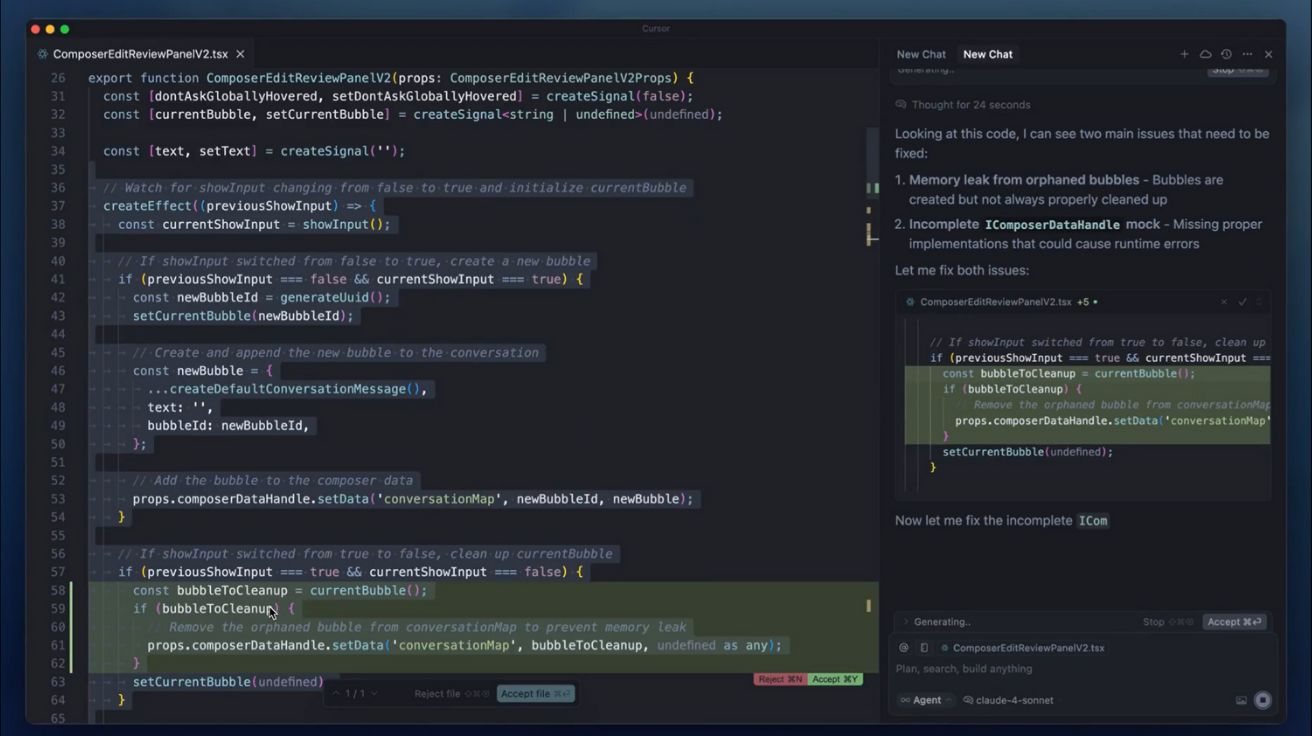This screenshot has height=736, width=1312.
Task: Click the file context icon beside @
Action: [924, 648]
